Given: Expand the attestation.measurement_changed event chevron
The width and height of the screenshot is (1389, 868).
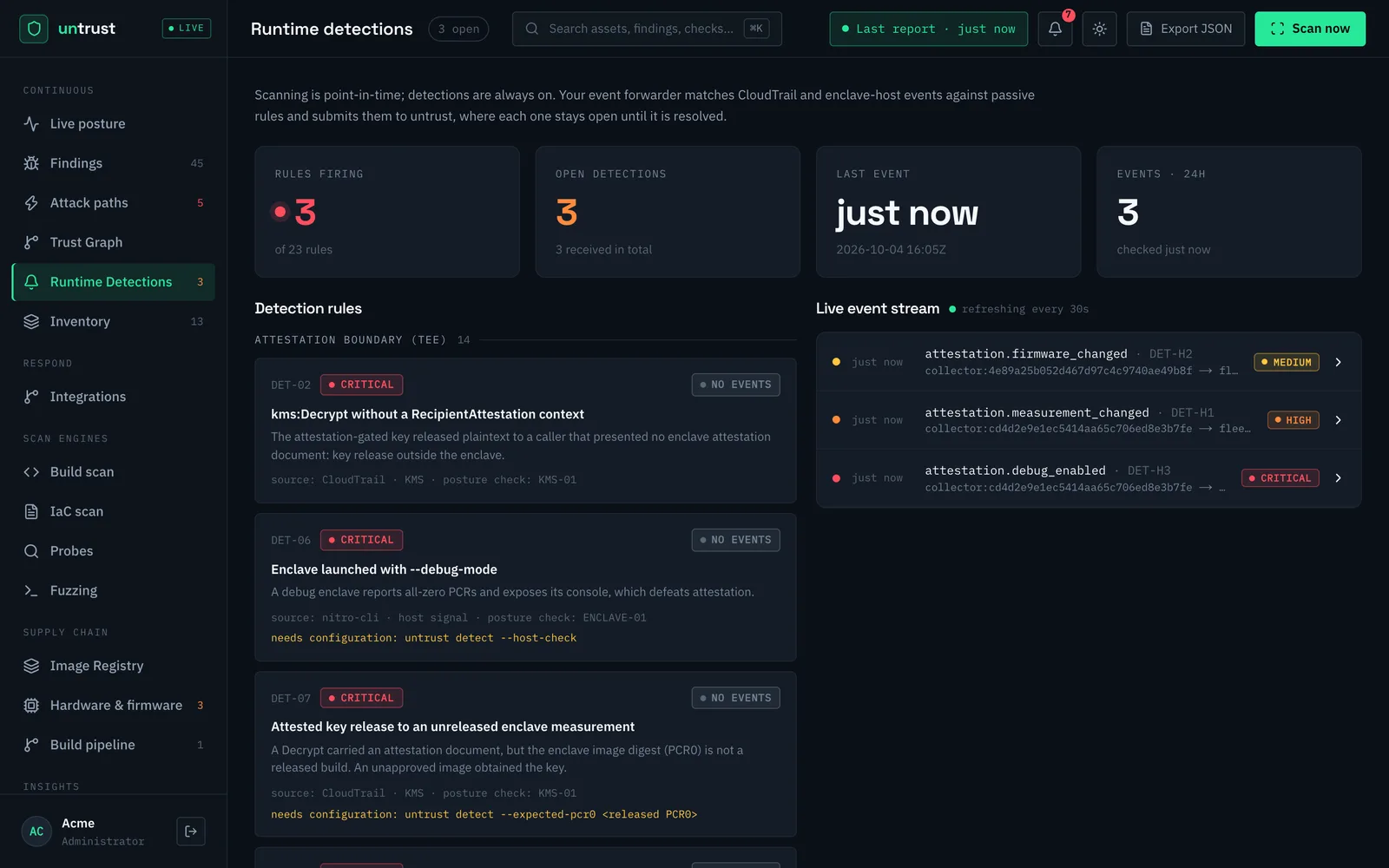Looking at the screenshot, I should coord(1338,420).
